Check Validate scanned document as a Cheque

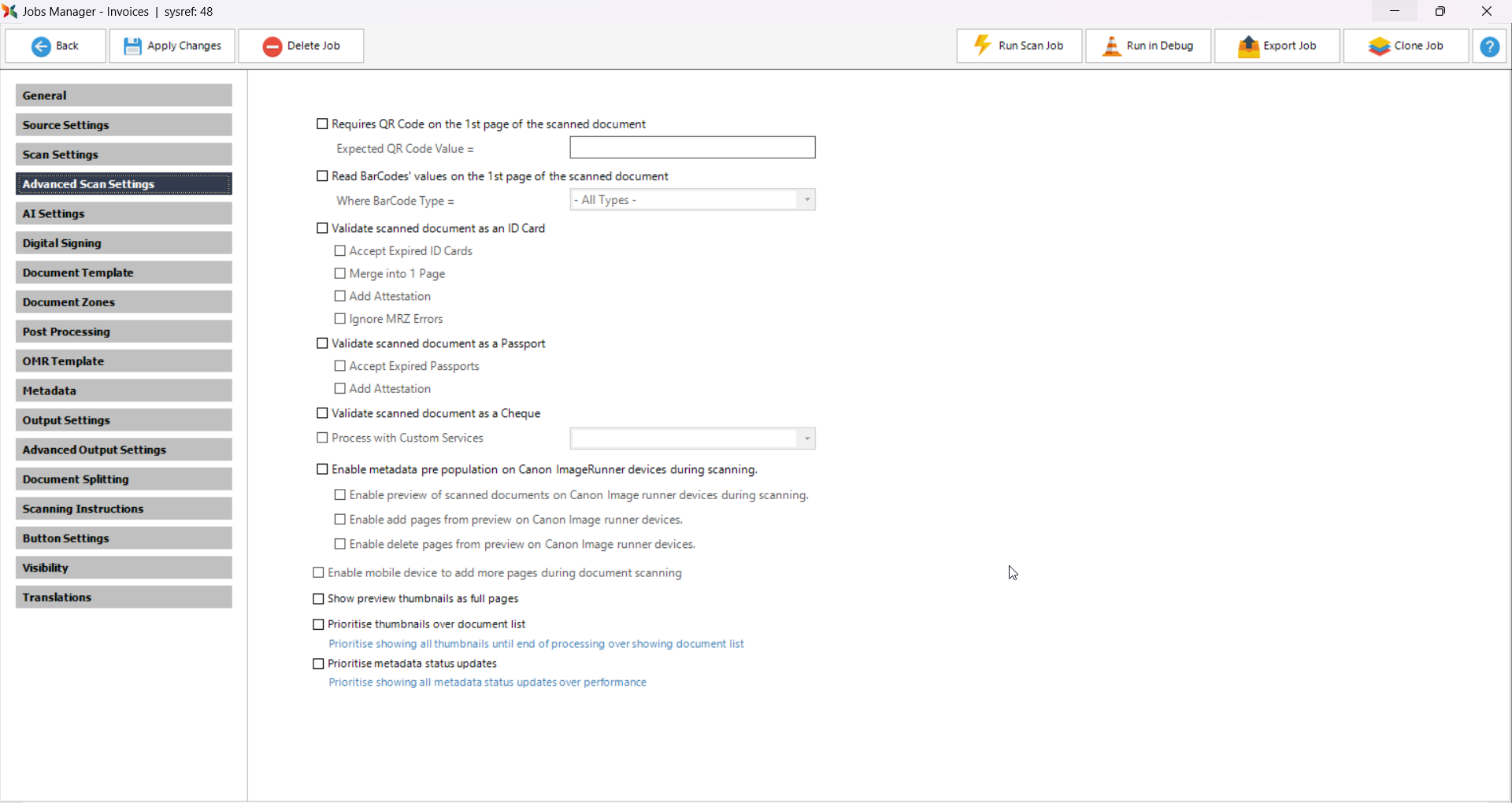pyautogui.click(x=322, y=413)
